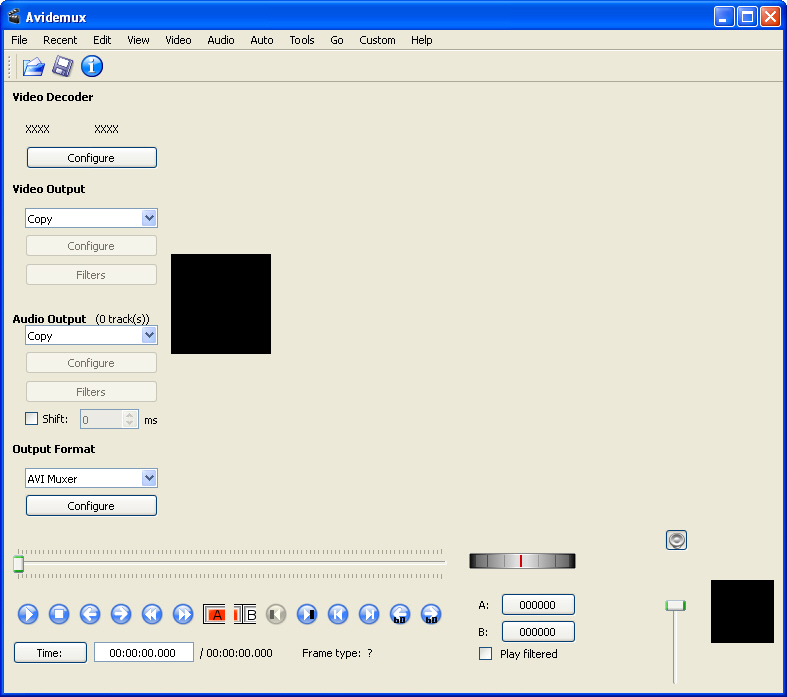787x697 pixels.
Task: Open the Auto menu
Action: (x=262, y=40)
